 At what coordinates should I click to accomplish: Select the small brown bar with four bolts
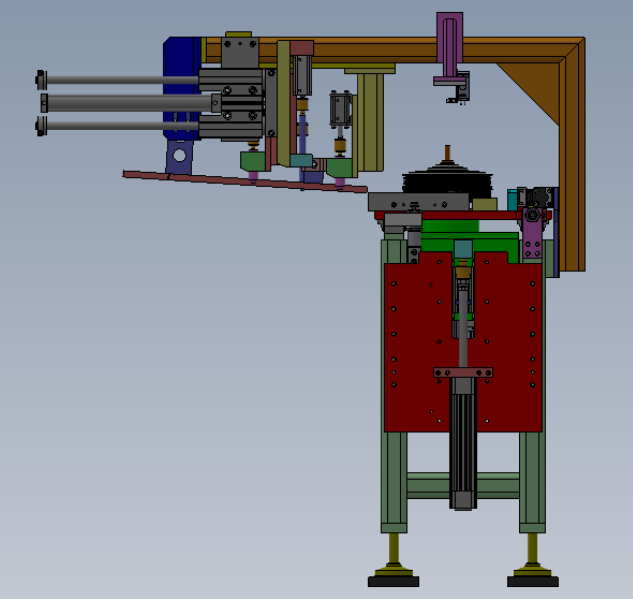click(x=463, y=373)
